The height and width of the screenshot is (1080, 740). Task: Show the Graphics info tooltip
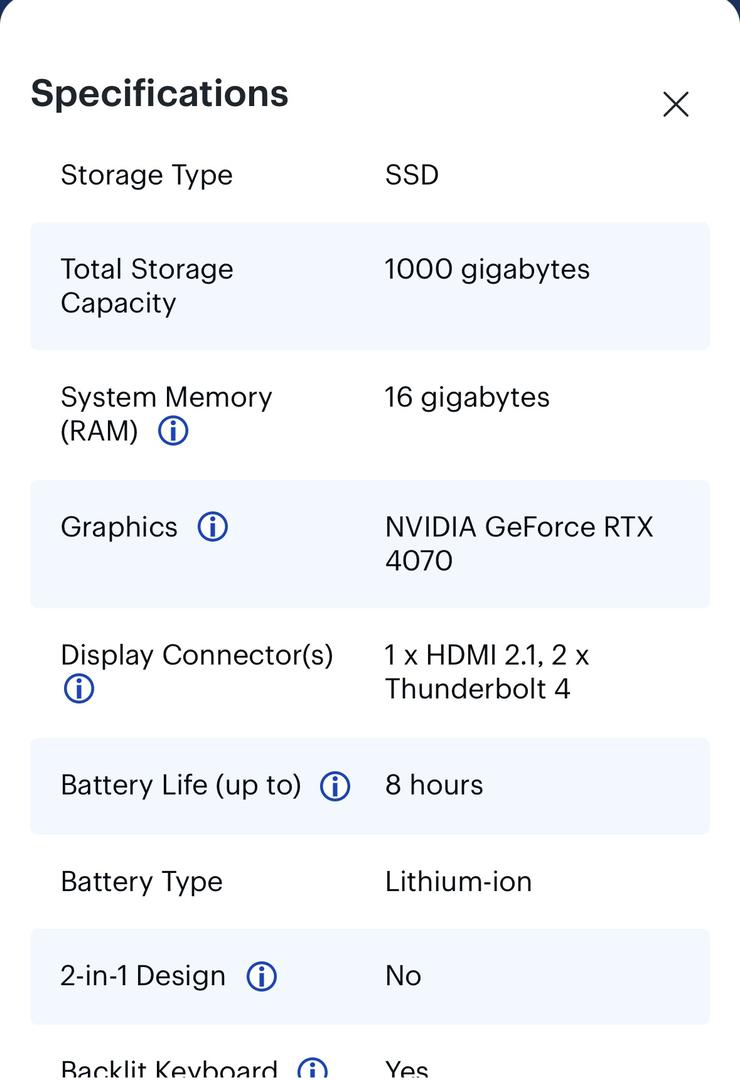point(212,527)
